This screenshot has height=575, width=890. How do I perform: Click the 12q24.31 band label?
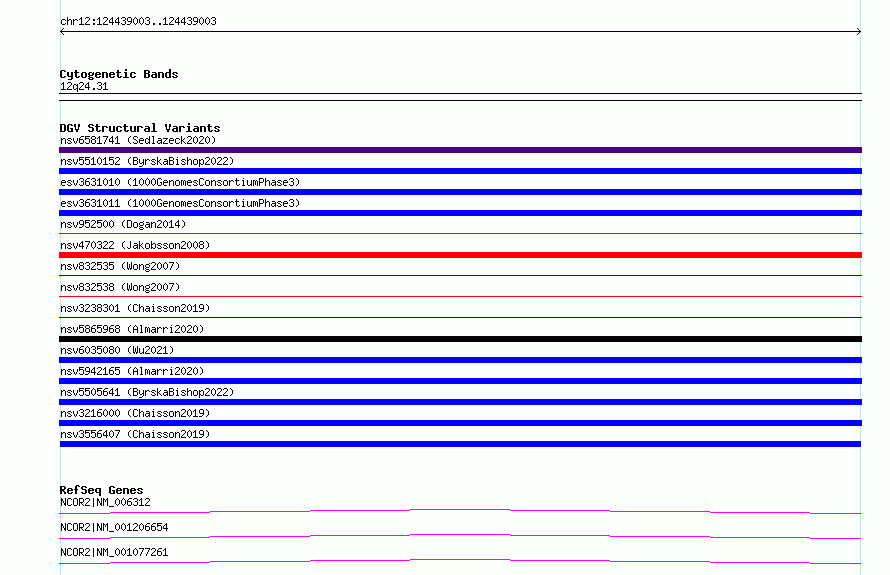click(84, 86)
